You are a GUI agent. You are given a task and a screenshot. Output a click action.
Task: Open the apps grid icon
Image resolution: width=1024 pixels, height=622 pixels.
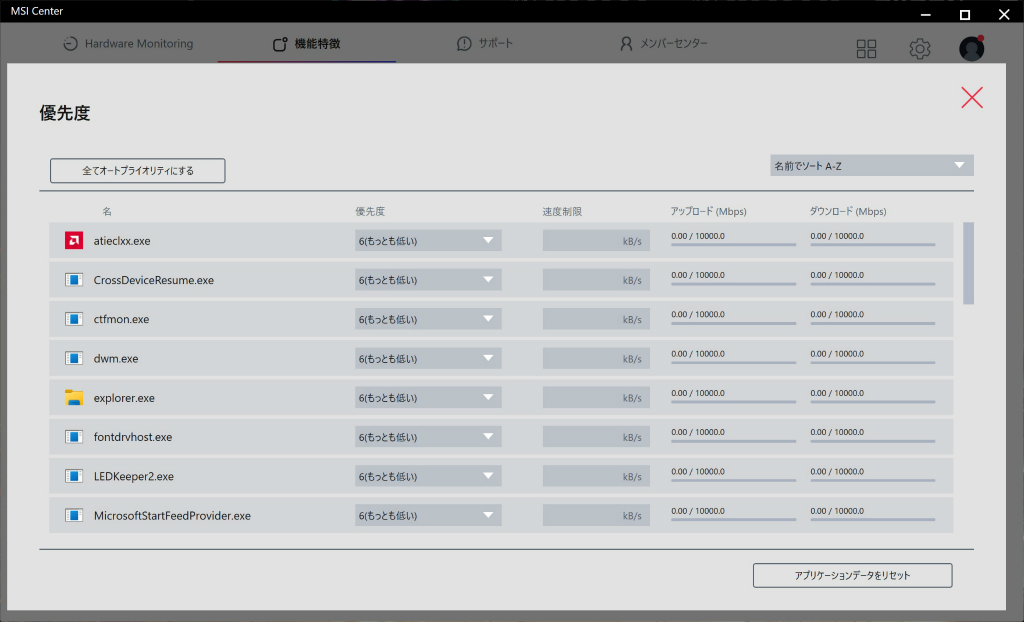866,48
